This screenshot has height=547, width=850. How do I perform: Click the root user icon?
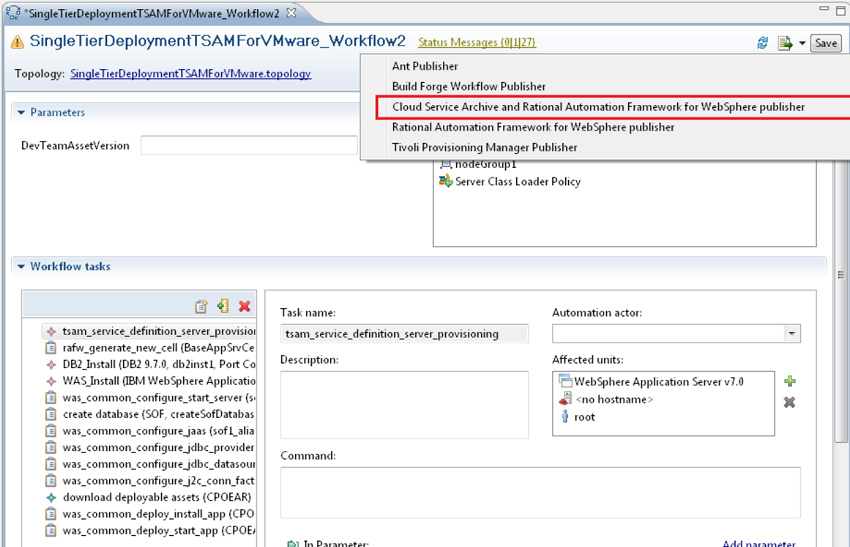(x=565, y=416)
